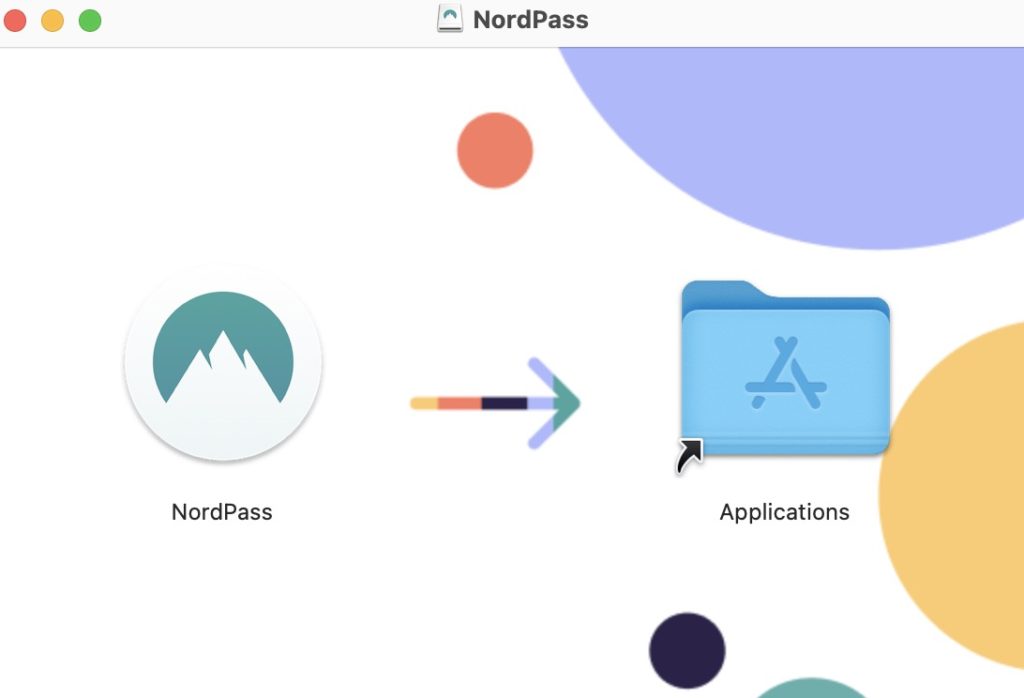Select the NordPass app icon

click(223, 362)
